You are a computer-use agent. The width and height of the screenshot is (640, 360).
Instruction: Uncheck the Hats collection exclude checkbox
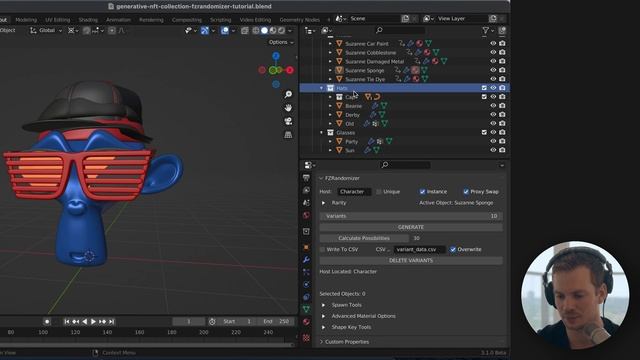(484, 88)
